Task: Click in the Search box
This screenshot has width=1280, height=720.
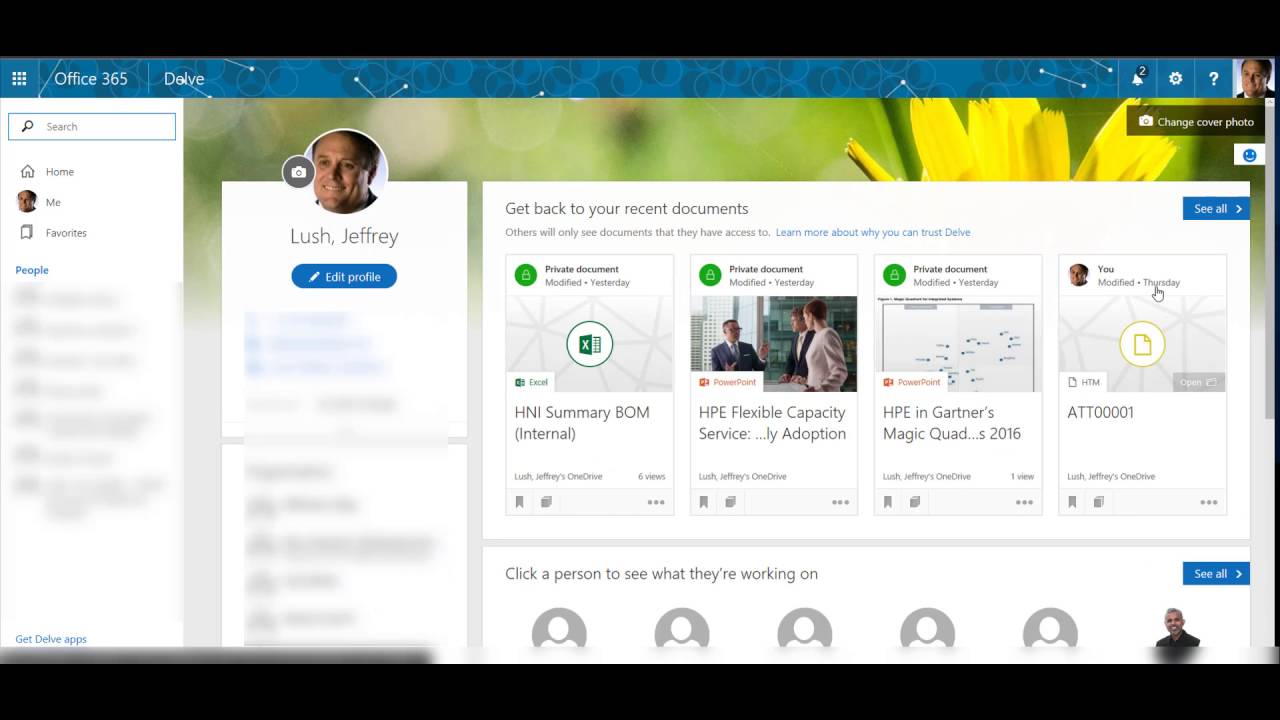Action: (92, 126)
